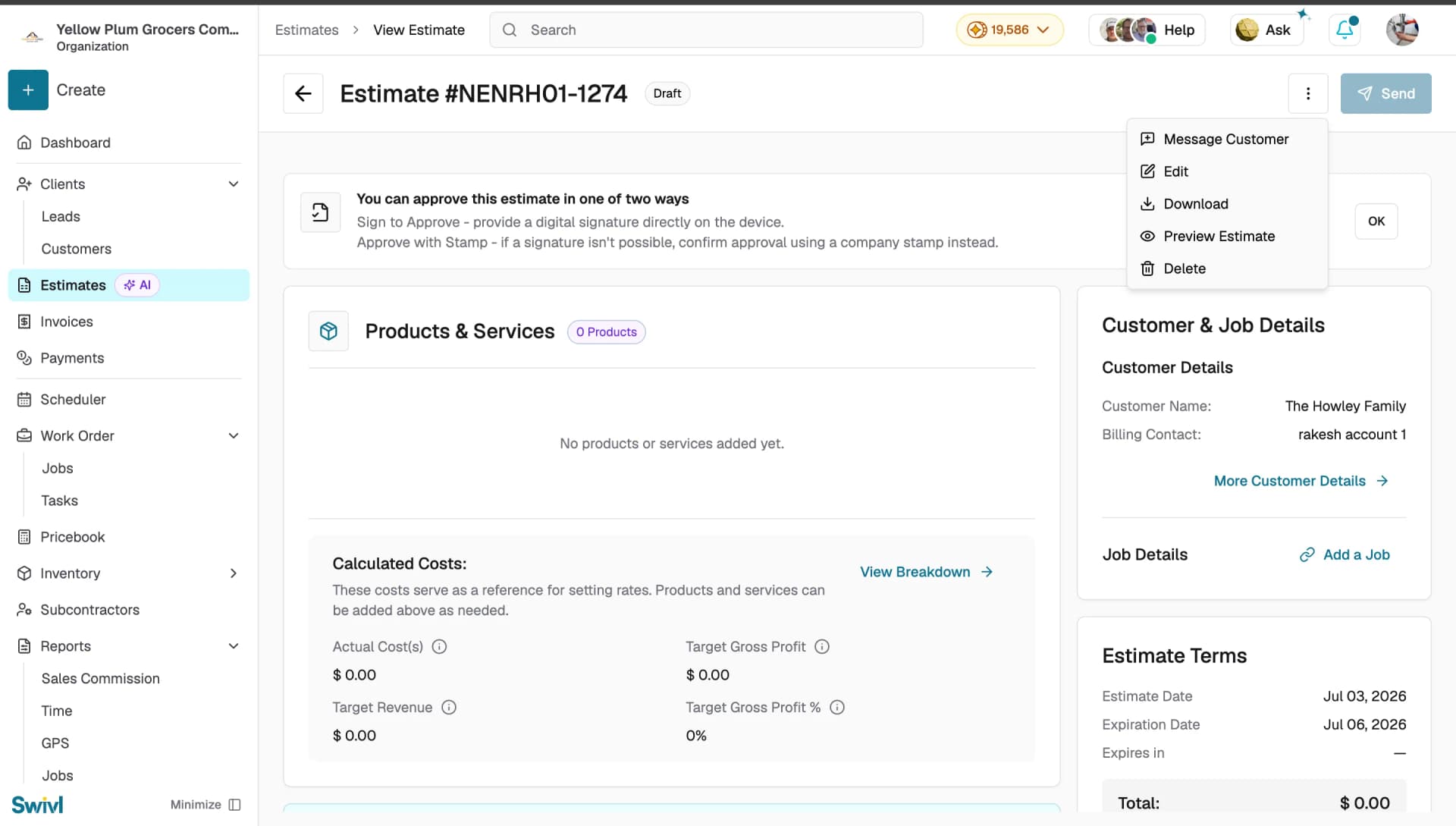The image size is (1456, 826).
Task: Click the back arrow beside the estimate title
Action: [x=303, y=93]
